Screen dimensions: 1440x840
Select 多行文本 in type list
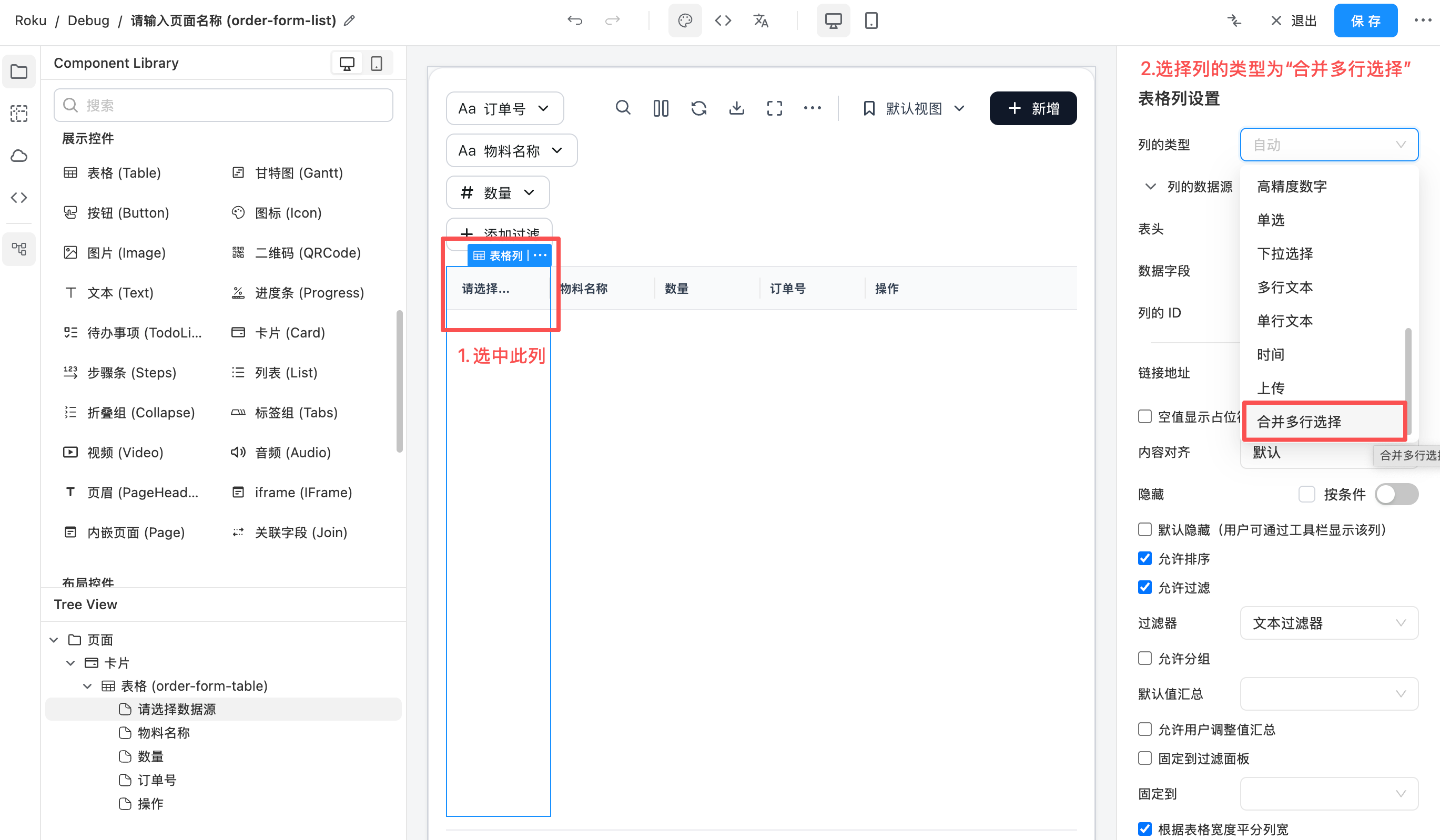pyautogui.click(x=1323, y=287)
